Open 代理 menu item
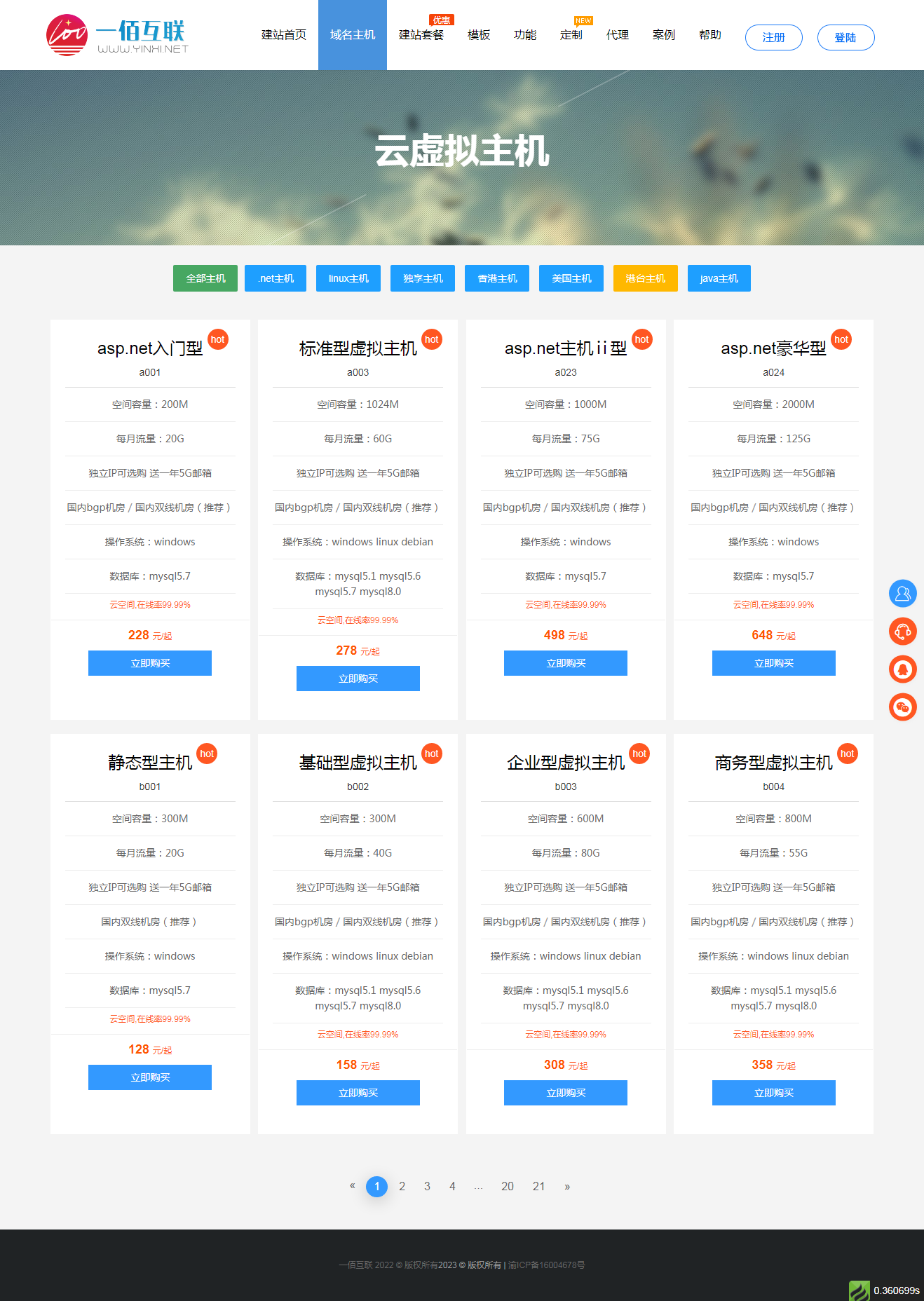This screenshot has width=924, height=1301. [618, 35]
